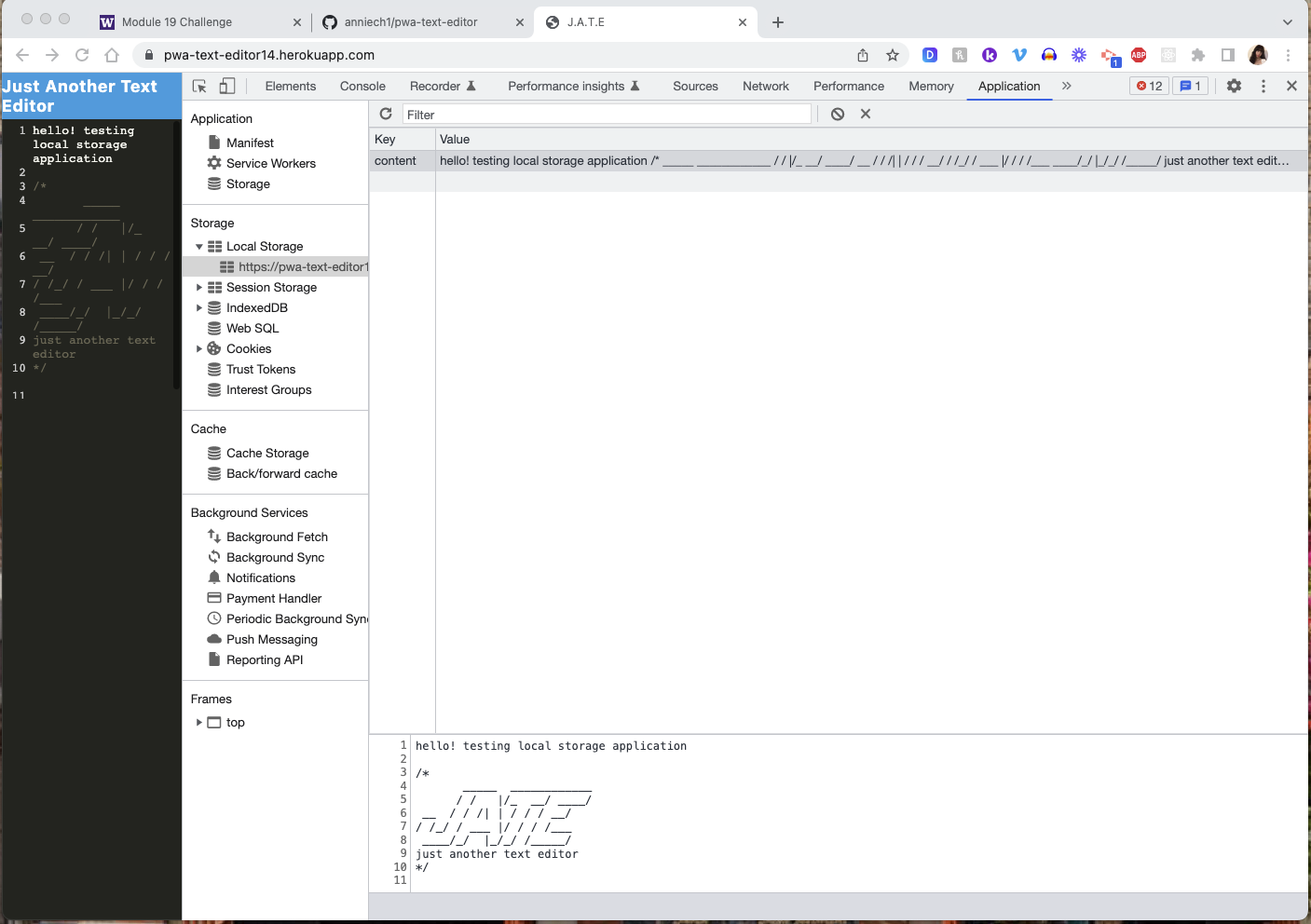The image size is (1311, 924).
Task: View the 12 console errors badge
Action: click(1148, 86)
